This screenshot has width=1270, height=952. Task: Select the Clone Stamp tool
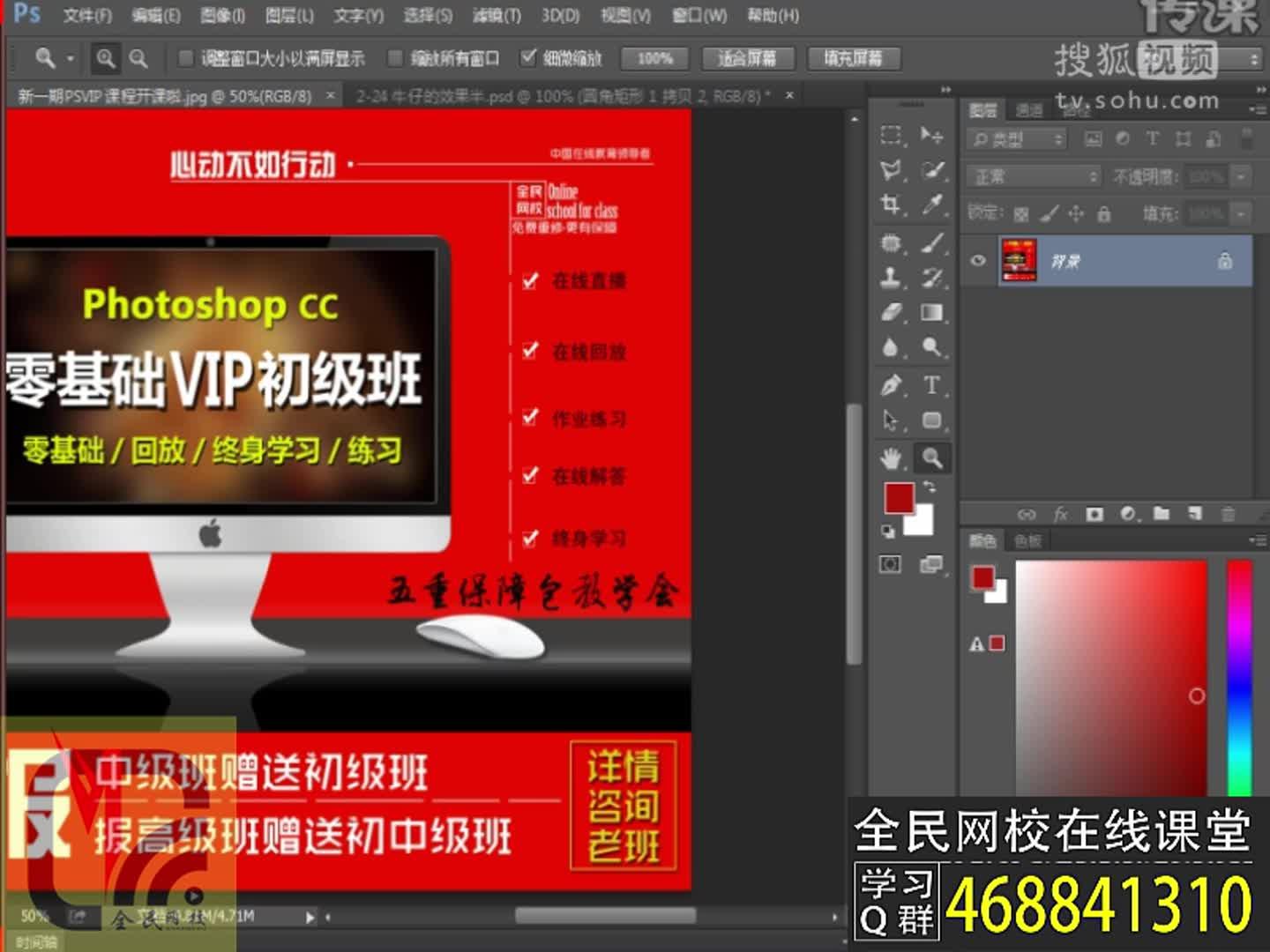(891, 276)
